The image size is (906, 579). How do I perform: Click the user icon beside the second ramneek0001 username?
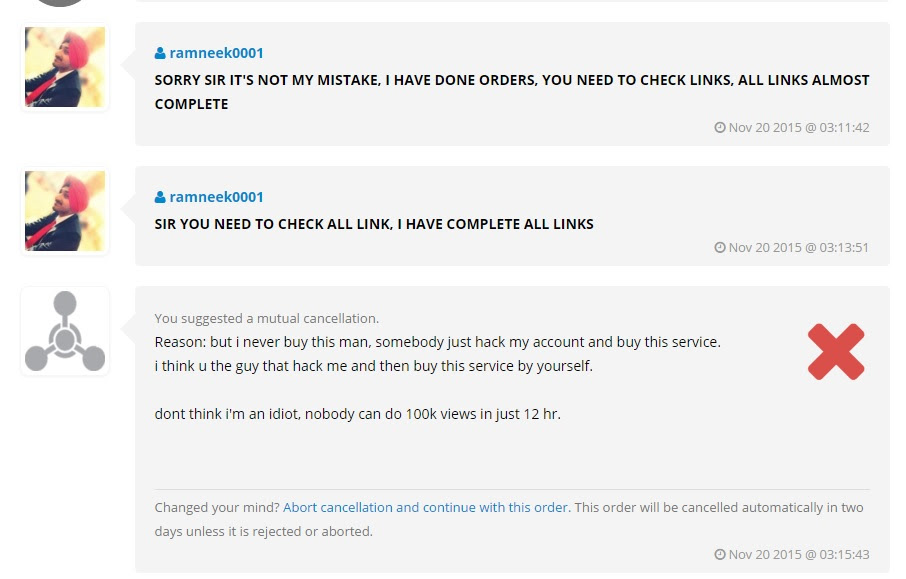tap(162, 196)
